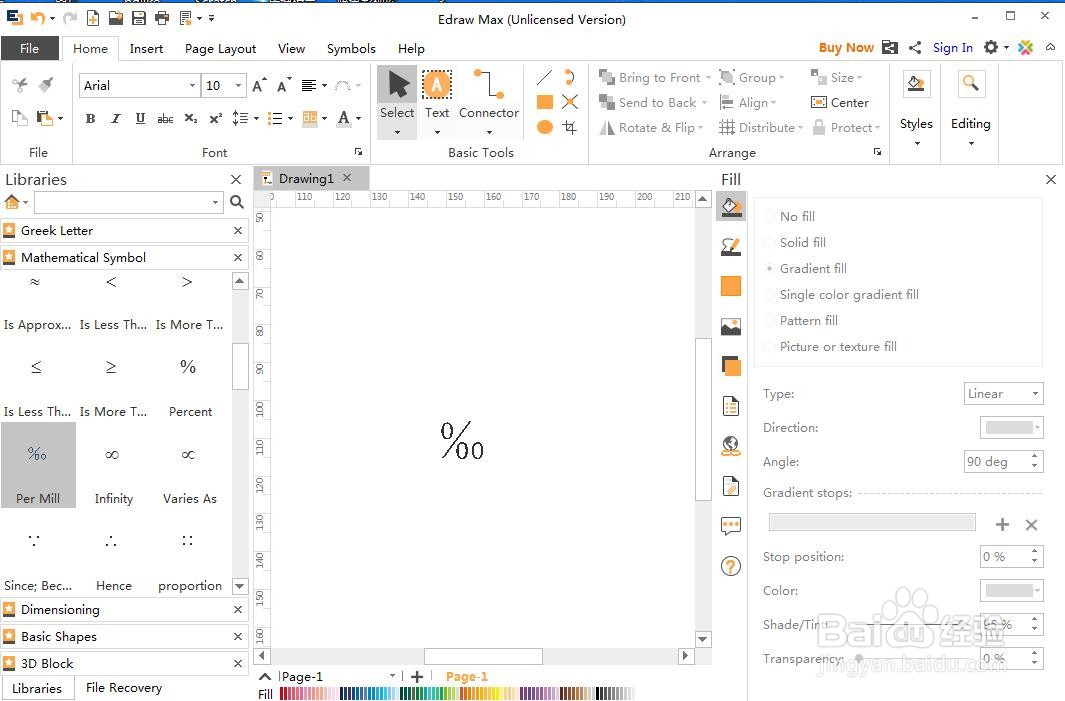Click the Center arrange button
The width and height of the screenshot is (1065, 701).
point(840,103)
